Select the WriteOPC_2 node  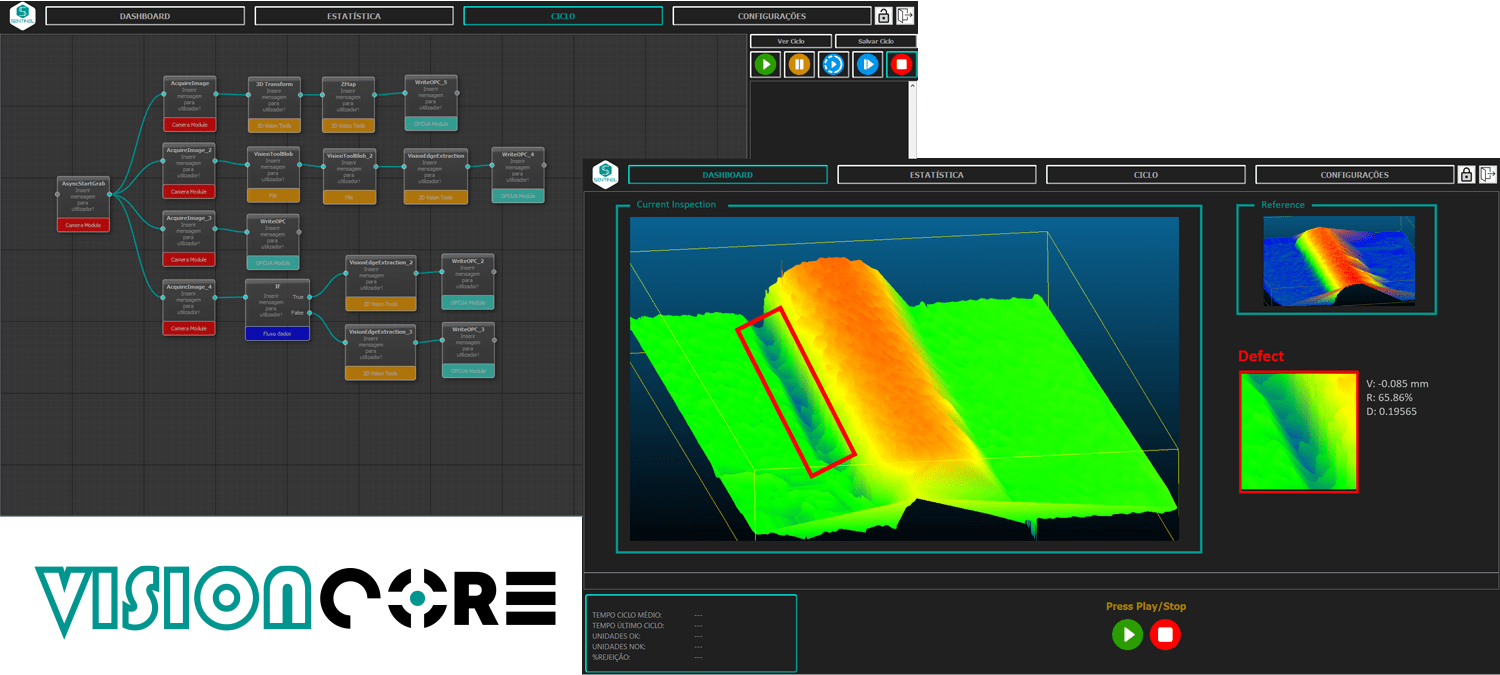[468, 282]
